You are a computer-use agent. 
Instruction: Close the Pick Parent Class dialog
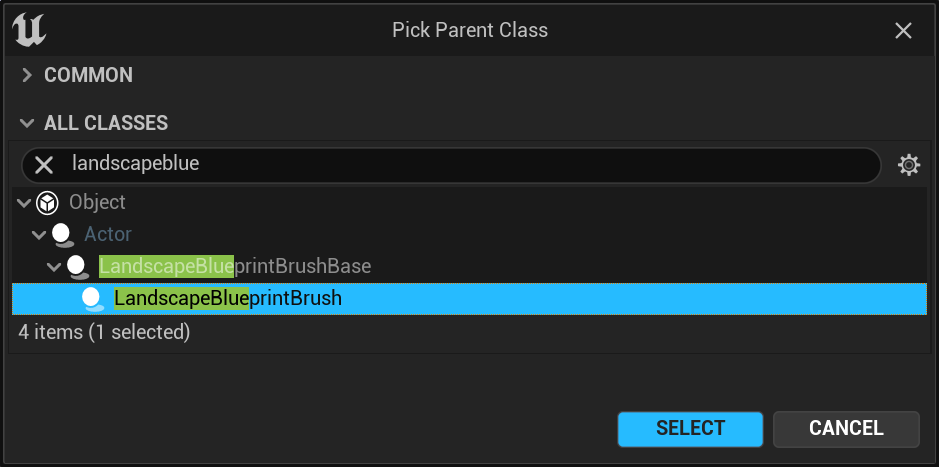coord(903,31)
